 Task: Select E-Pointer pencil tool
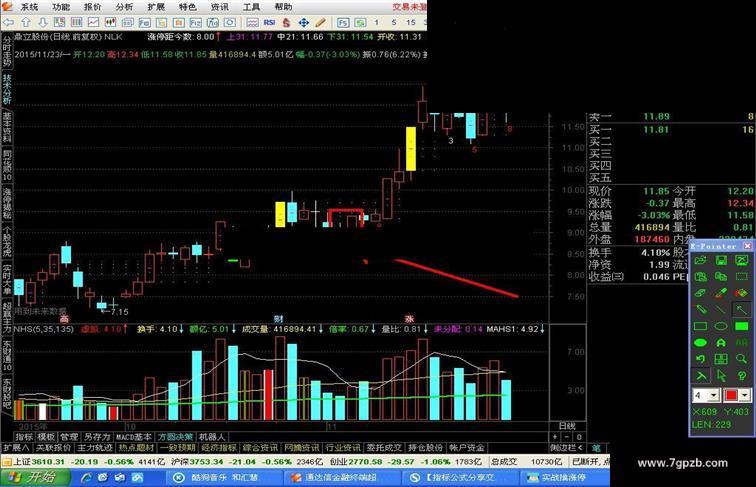(x=701, y=309)
